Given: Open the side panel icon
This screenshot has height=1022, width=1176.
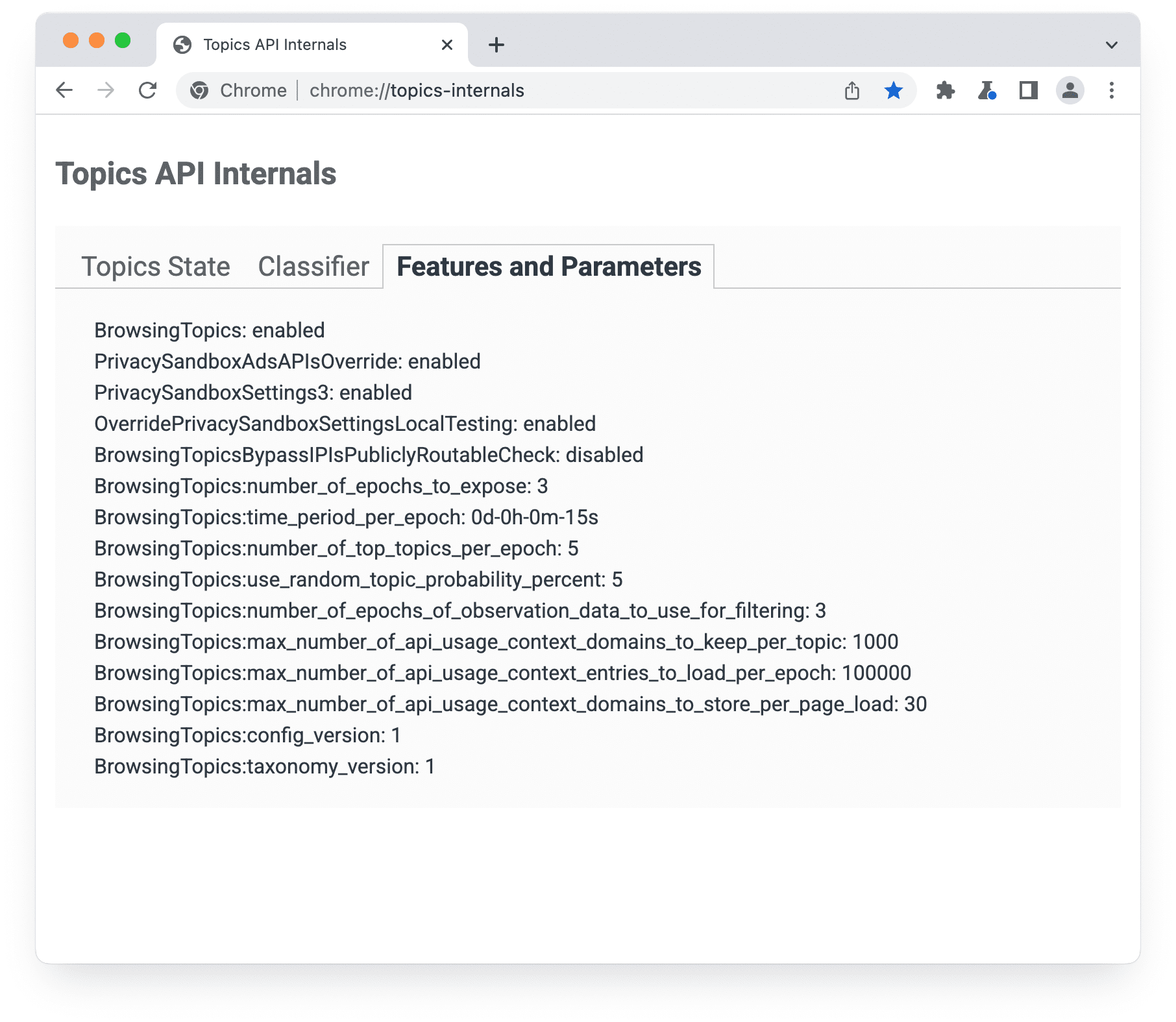Looking at the screenshot, I should pos(1028,90).
